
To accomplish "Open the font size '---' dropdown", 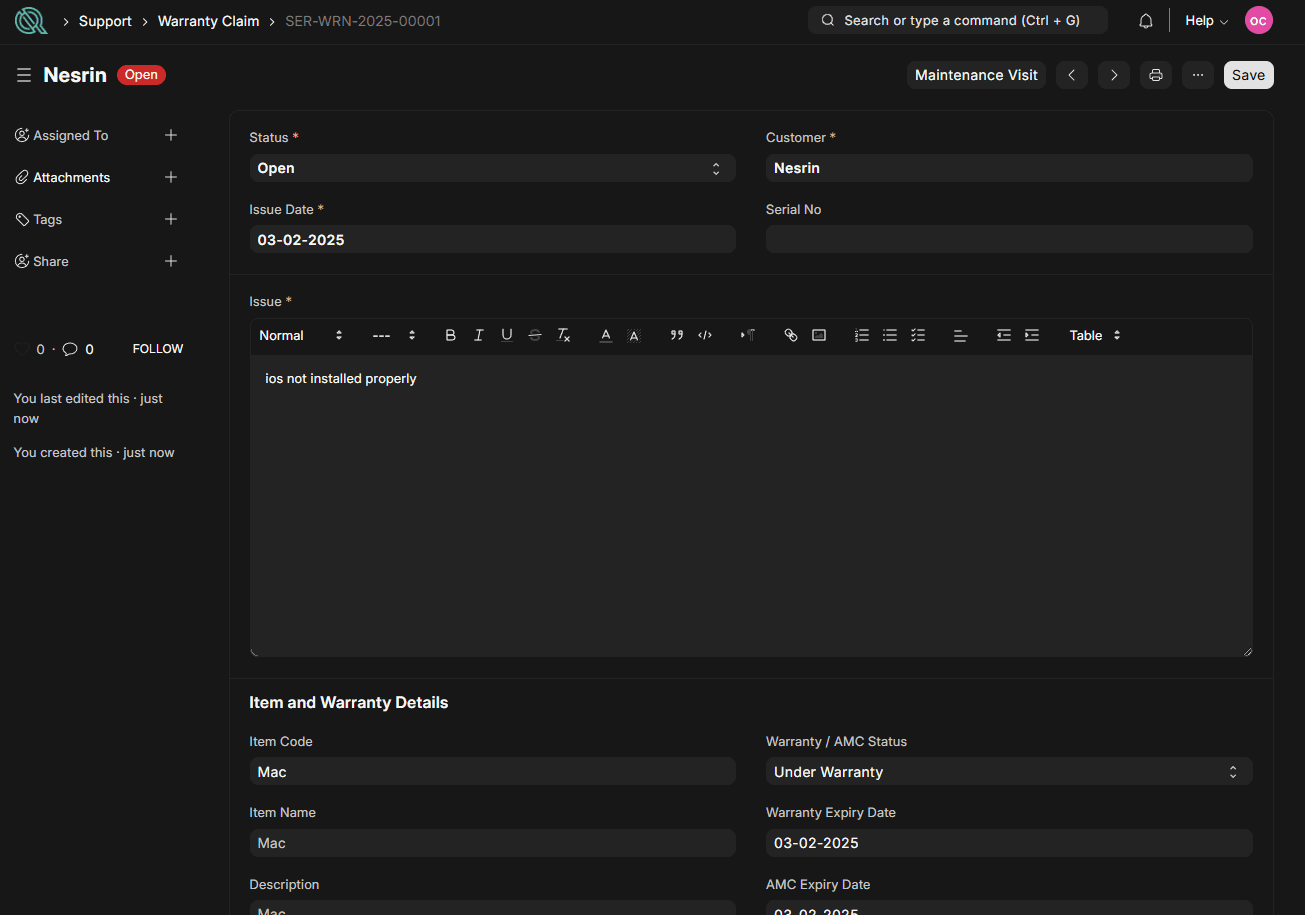I will [394, 335].
